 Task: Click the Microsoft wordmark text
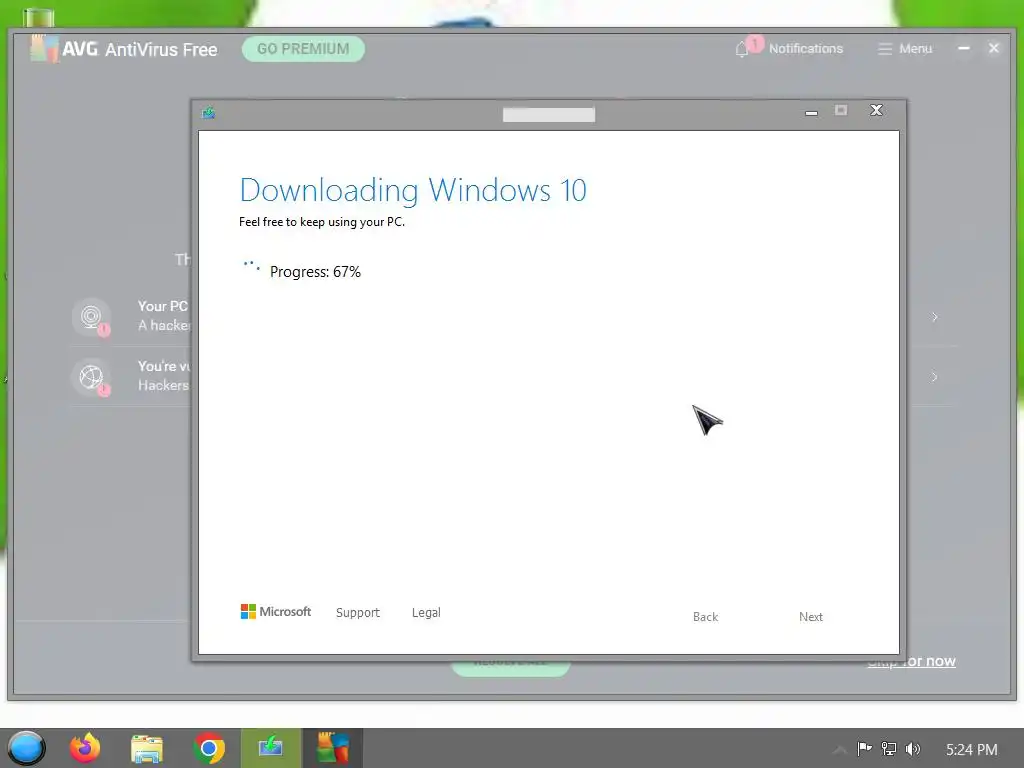[285, 611]
